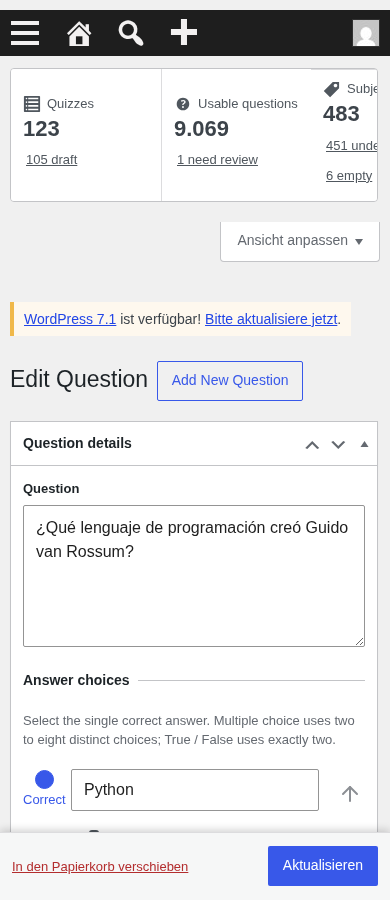
Task: Click the Usable questions help icon
Action: [x=183, y=104]
